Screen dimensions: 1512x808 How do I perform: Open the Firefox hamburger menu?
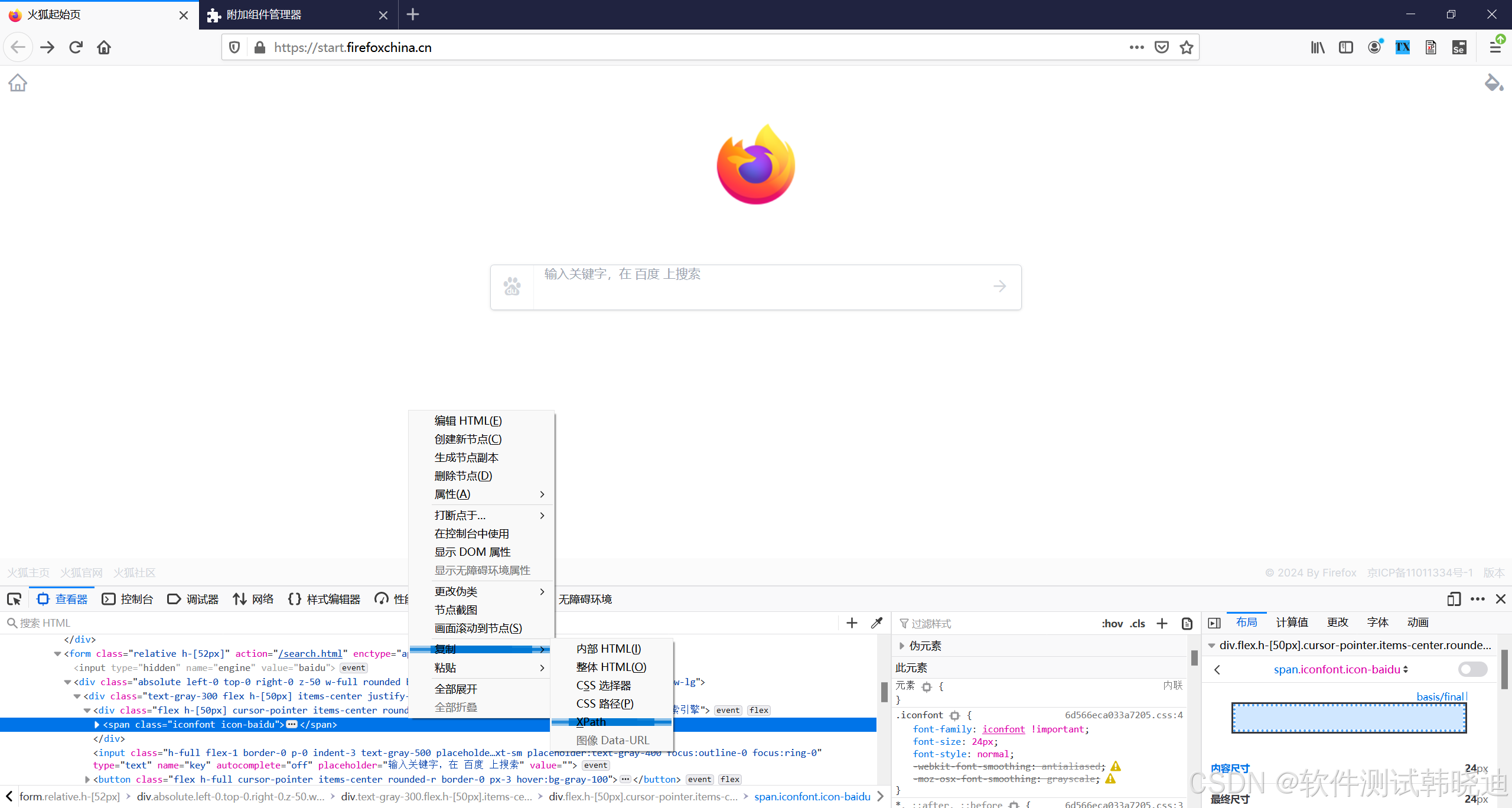[1495, 47]
